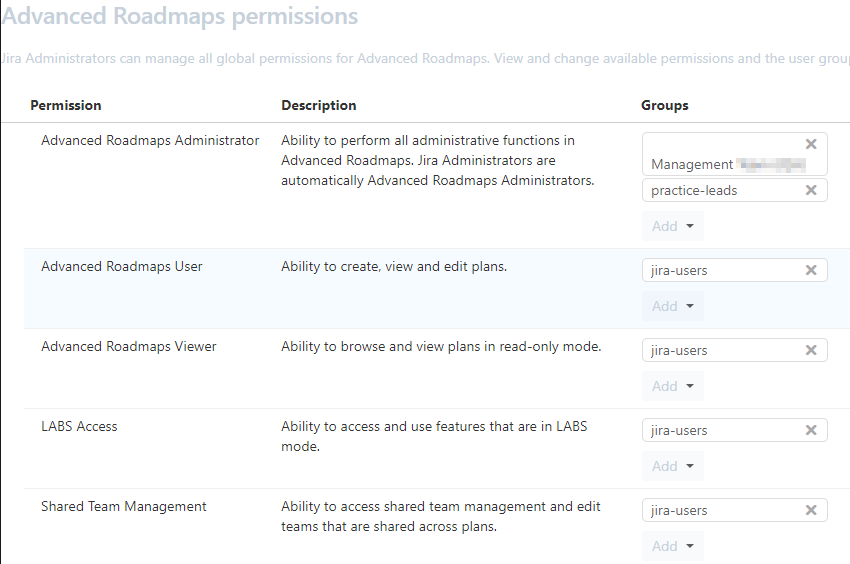Open Add dropdown for Advanced Roadmaps Administrator
Viewport: 850px width, 564px height.
coord(673,226)
